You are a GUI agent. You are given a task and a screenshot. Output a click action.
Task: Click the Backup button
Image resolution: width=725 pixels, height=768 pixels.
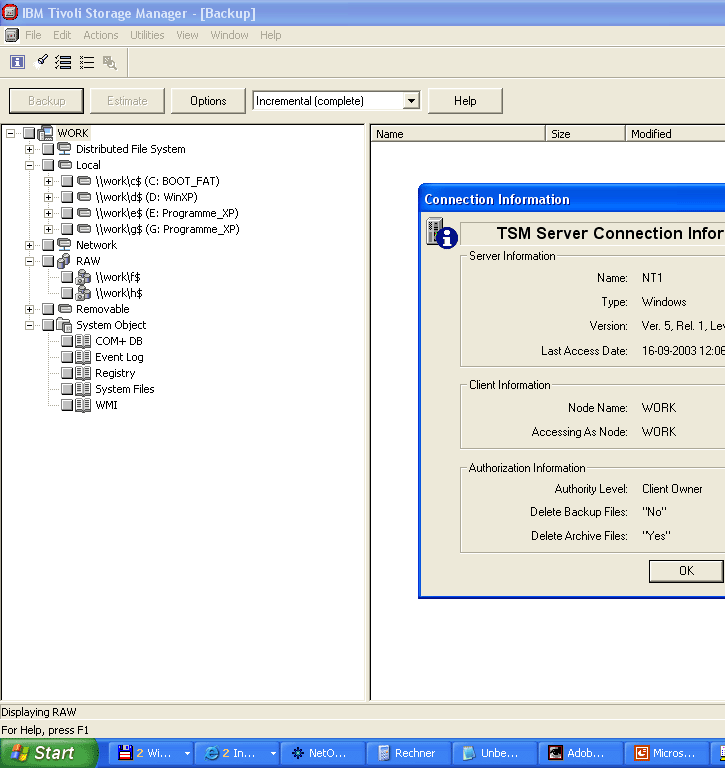tap(47, 101)
